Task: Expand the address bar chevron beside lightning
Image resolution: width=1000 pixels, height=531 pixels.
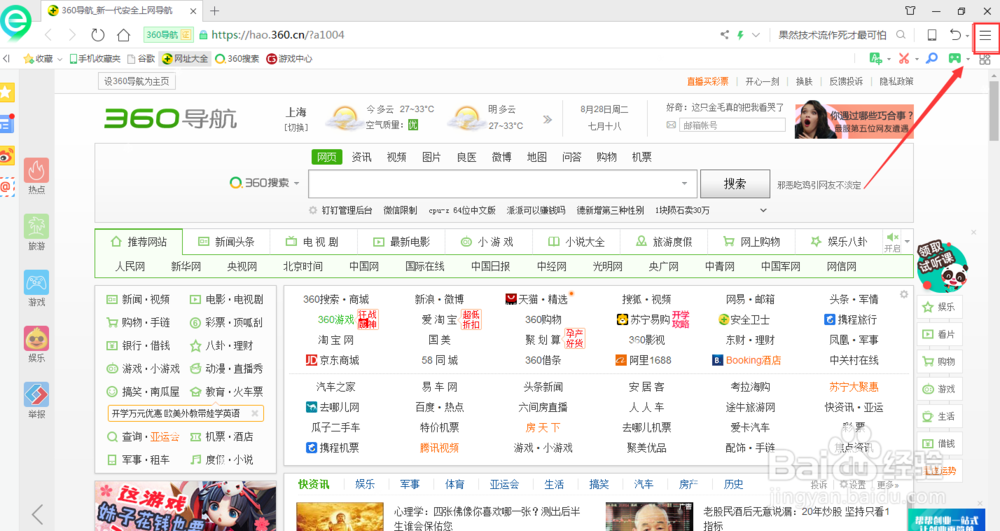Action: (x=756, y=34)
